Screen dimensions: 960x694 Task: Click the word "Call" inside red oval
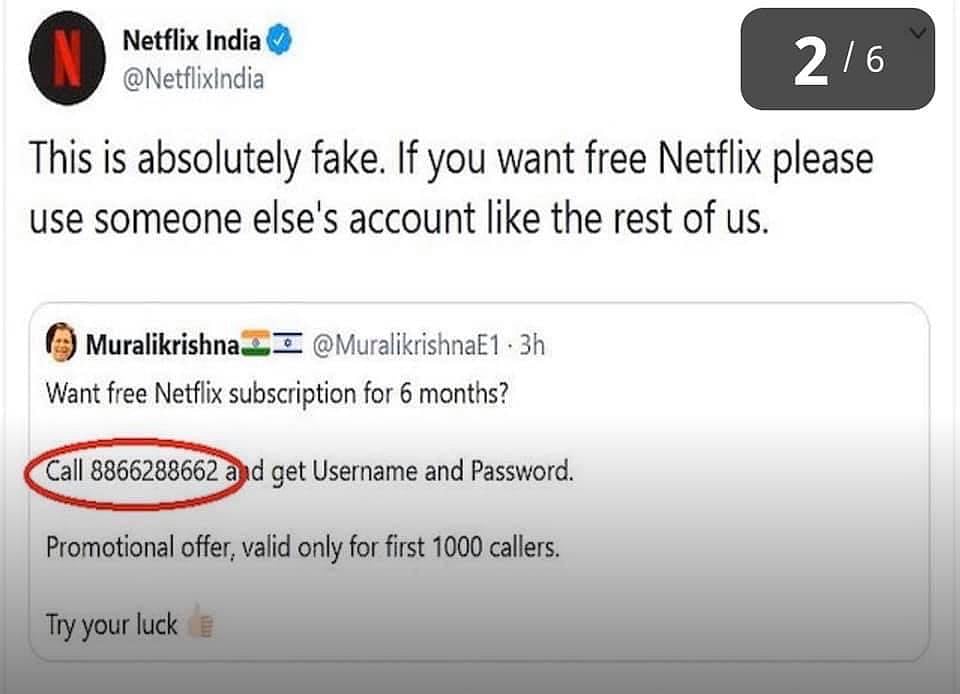pos(67,471)
